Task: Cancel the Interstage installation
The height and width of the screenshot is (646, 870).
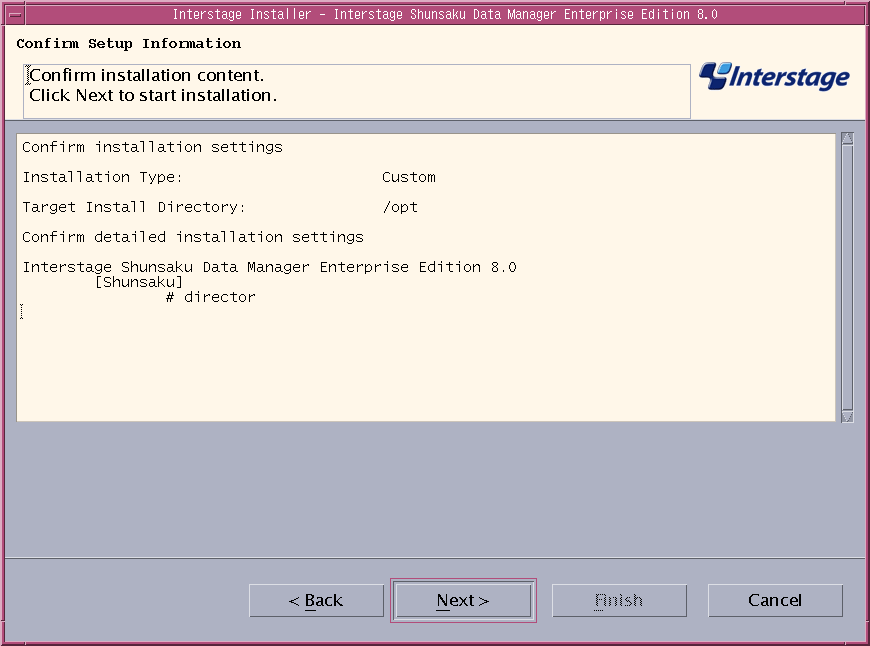Action: pyautogui.click(x=775, y=600)
